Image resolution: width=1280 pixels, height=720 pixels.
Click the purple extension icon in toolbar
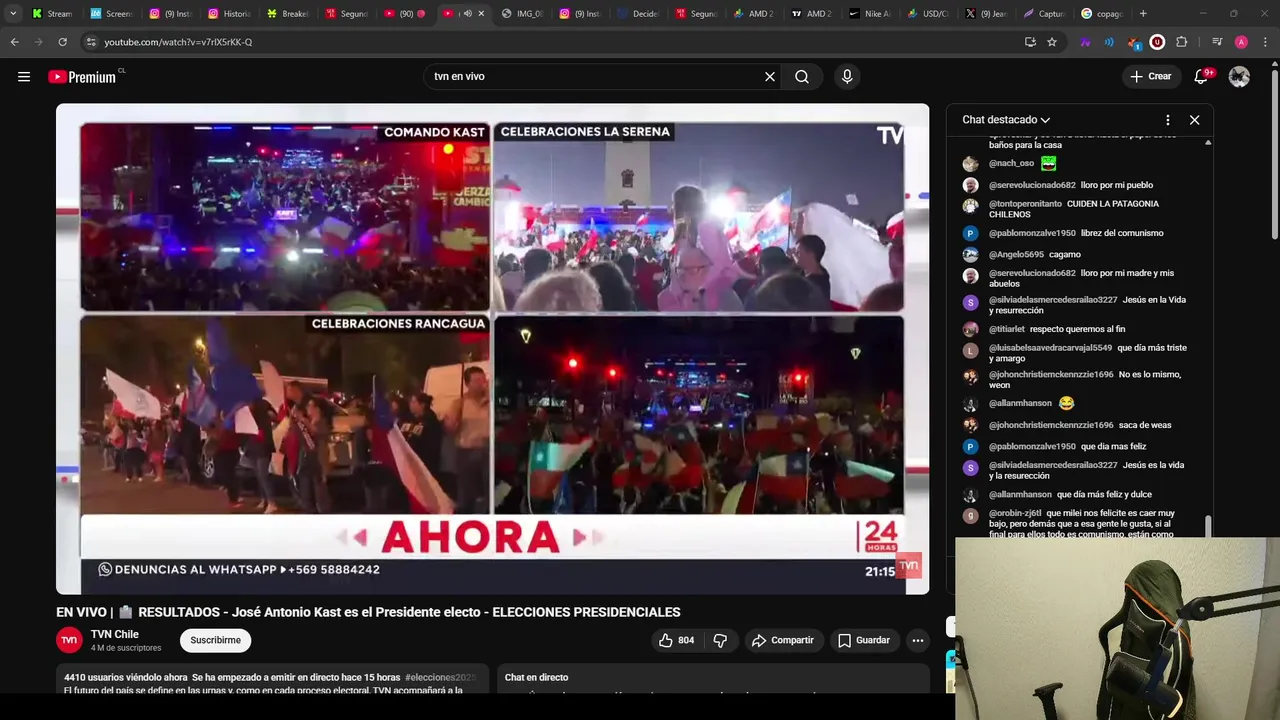coord(1085,42)
